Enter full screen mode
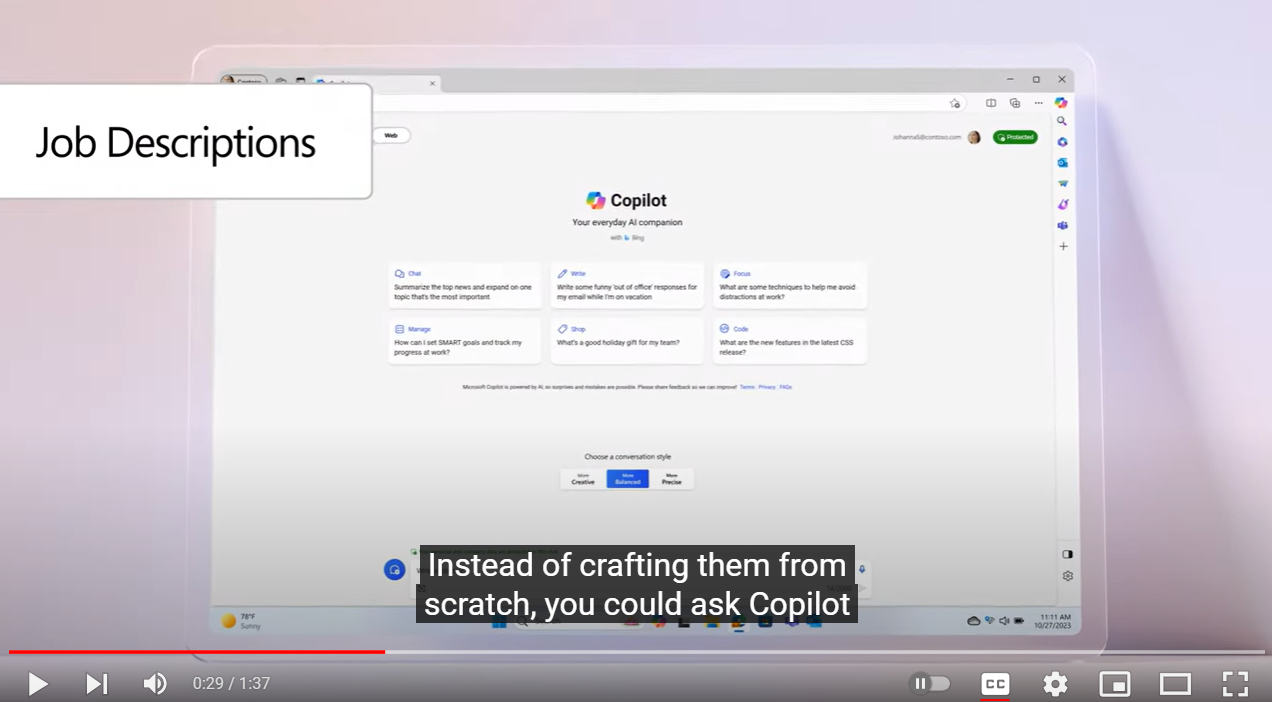Image resolution: width=1272 pixels, height=702 pixels. click(x=1235, y=684)
